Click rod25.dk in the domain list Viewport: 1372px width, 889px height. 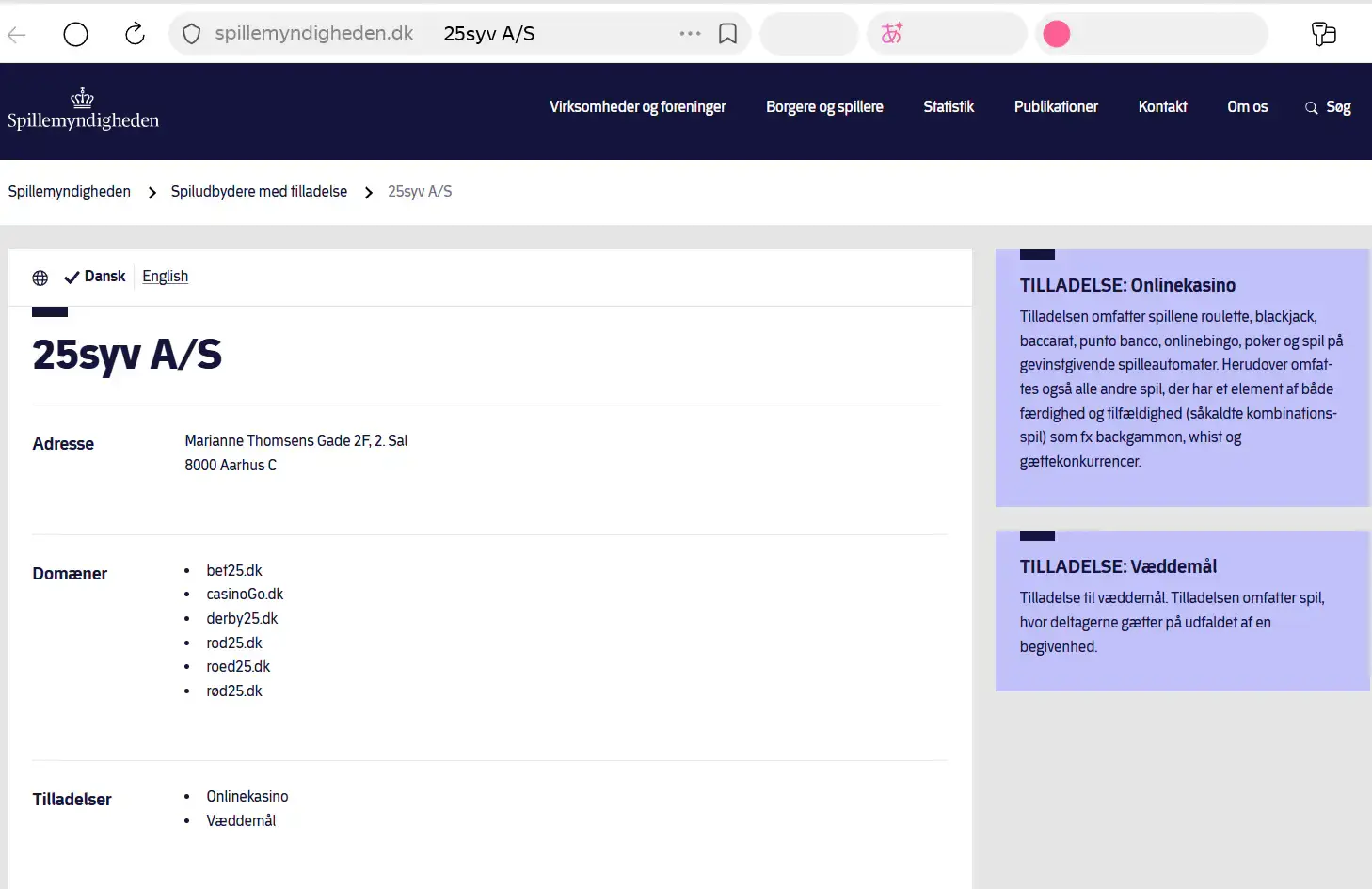(234, 643)
